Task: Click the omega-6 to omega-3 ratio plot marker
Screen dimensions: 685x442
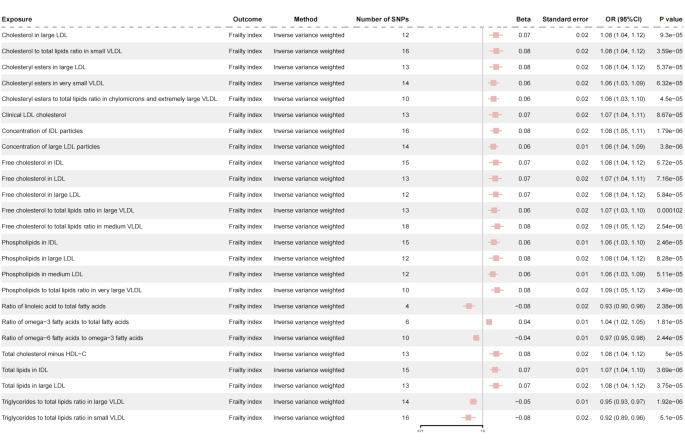Action: pyautogui.click(x=477, y=338)
